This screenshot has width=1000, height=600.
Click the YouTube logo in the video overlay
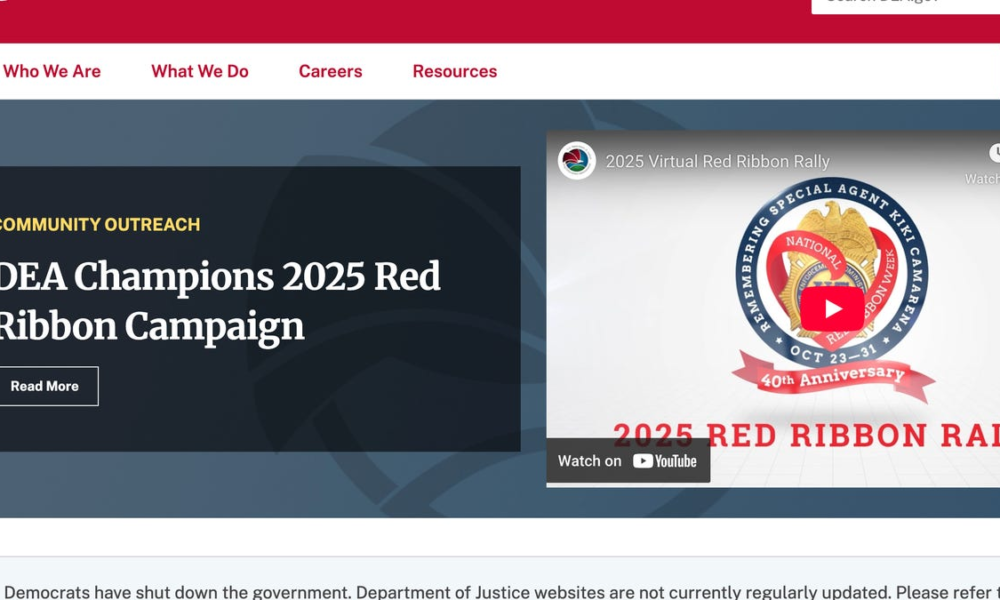[x=665, y=461]
